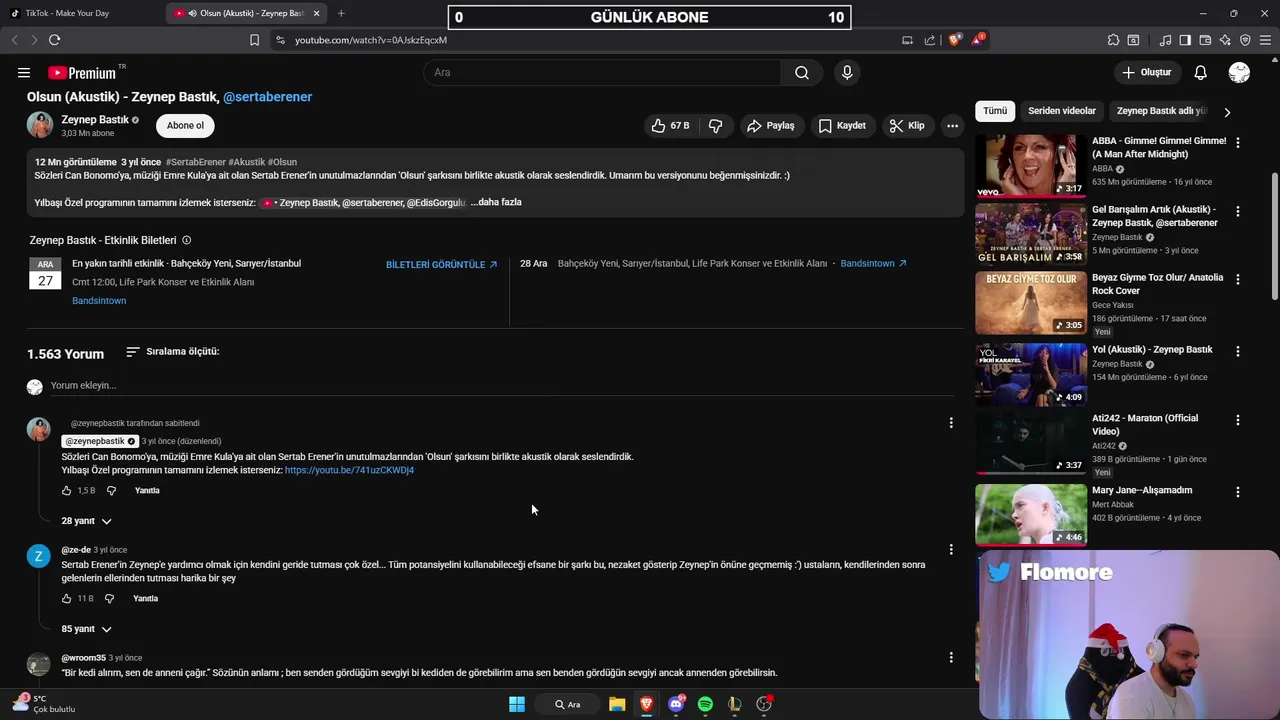Open BİLETLERİ GÖRÜNTÜLE tickets link
This screenshot has width=1280, height=720.
point(441,265)
